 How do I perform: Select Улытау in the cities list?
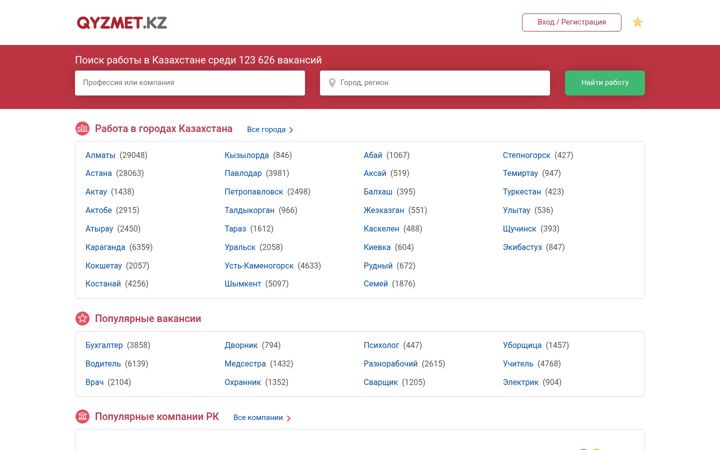coord(517,210)
